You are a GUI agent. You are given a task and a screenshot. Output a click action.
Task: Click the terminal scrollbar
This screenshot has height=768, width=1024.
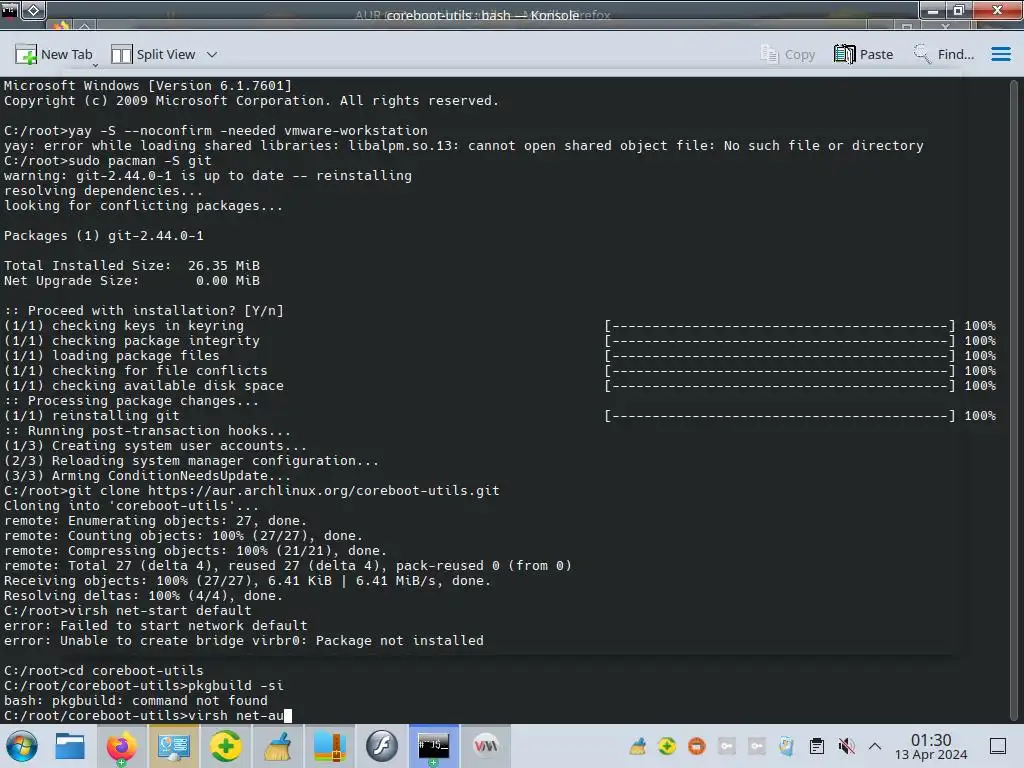tap(1014, 399)
